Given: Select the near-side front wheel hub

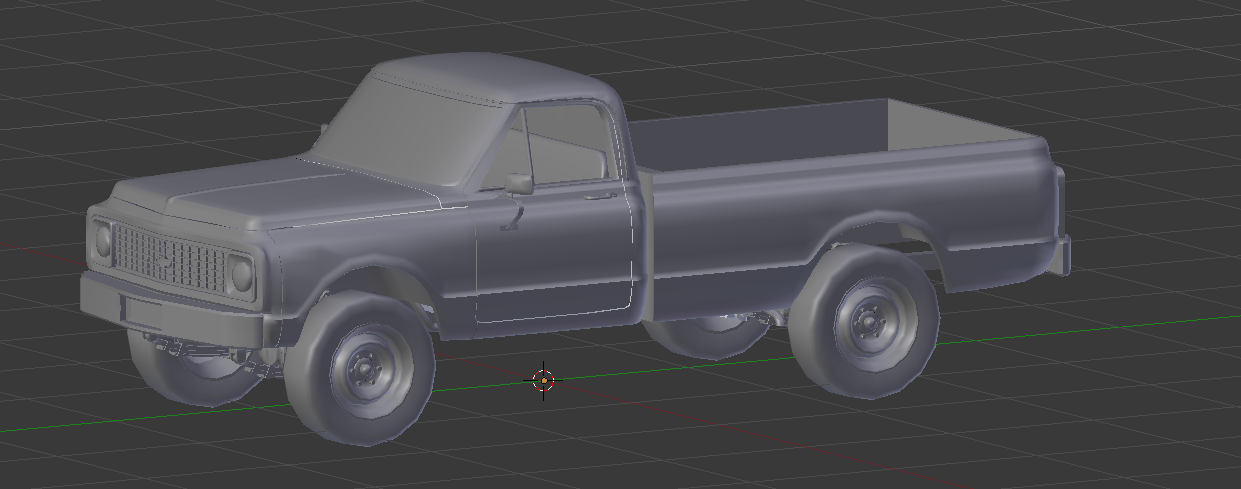Looking at the screenshot, I should pos(365,369).
